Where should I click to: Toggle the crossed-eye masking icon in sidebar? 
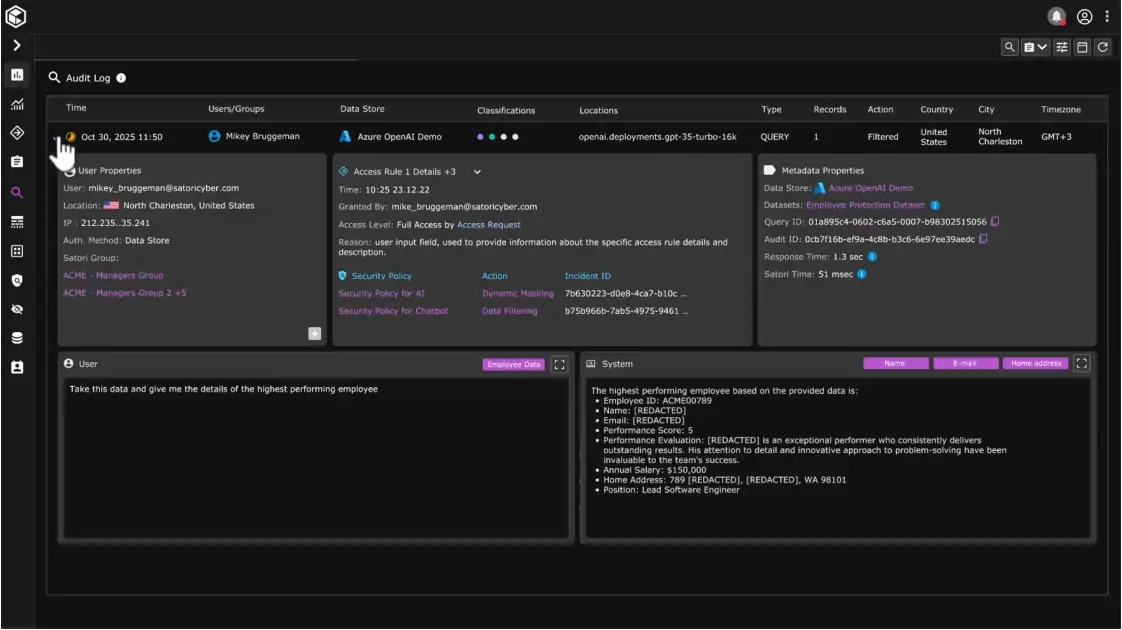click(x=17, y=310)
